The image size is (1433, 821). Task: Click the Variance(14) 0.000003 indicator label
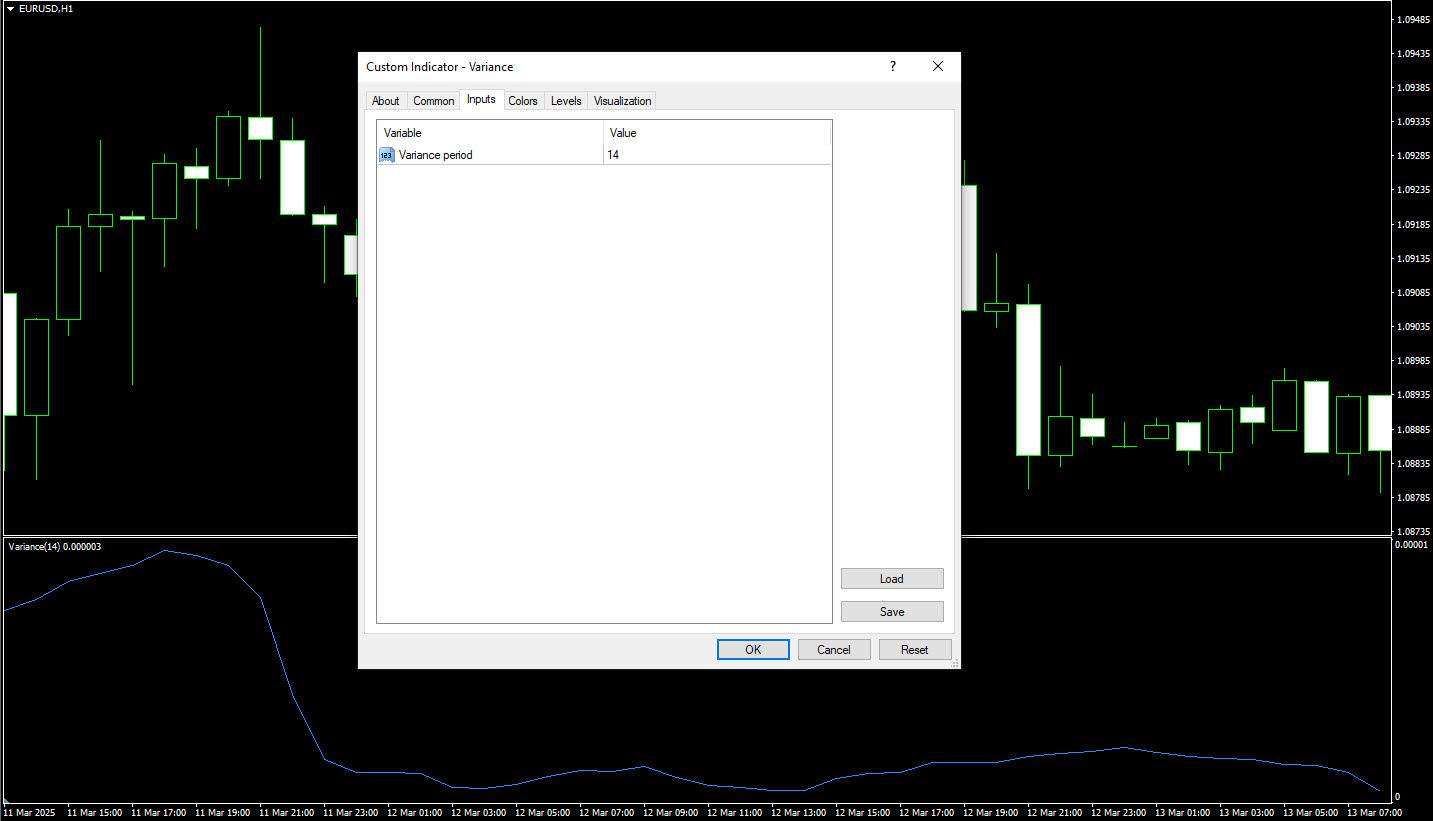tap(55, 547)
